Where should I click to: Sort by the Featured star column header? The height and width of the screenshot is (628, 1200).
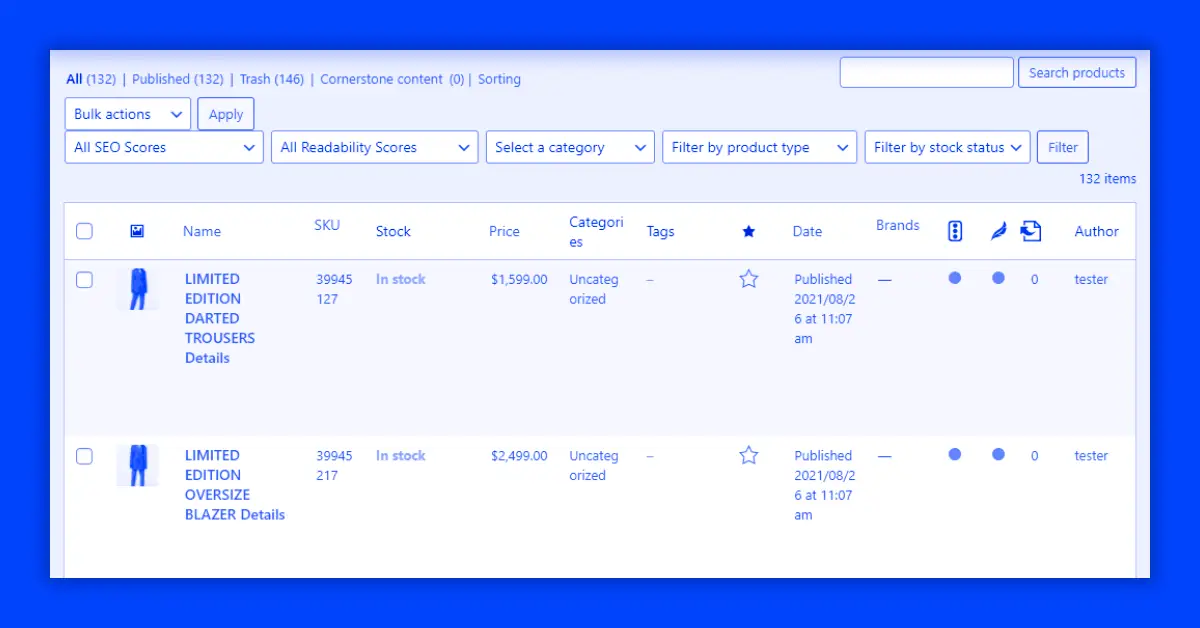[x=748, y=231]
